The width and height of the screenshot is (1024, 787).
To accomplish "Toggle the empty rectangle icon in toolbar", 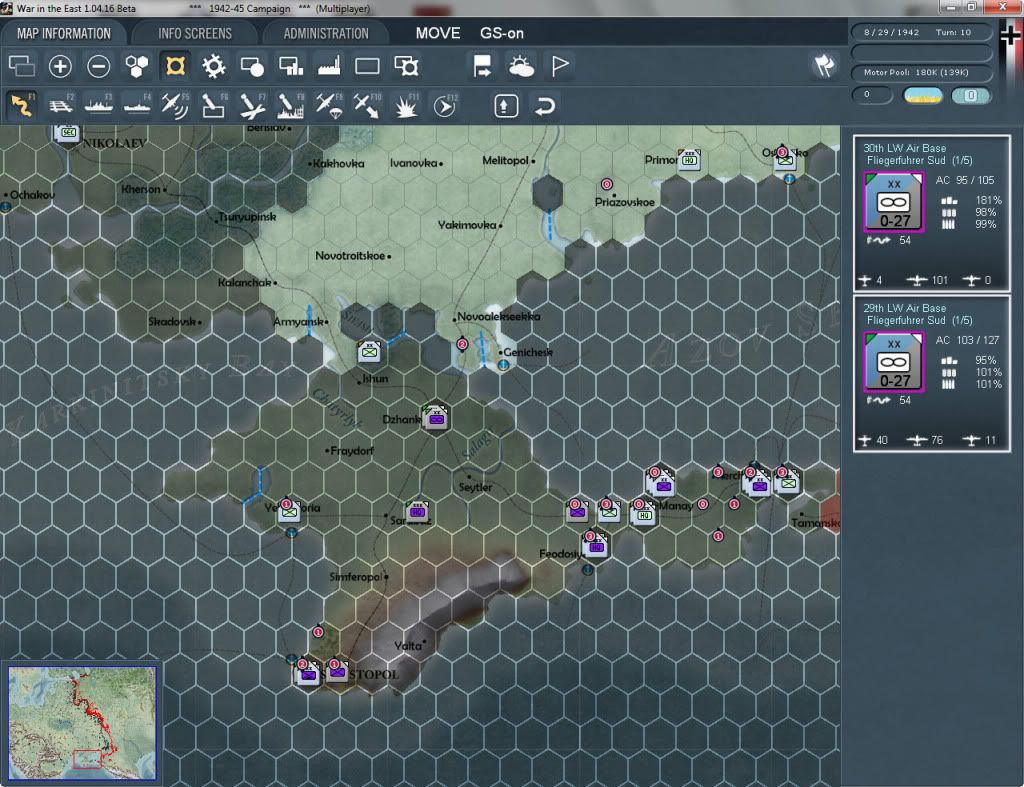I will [367, 66].
